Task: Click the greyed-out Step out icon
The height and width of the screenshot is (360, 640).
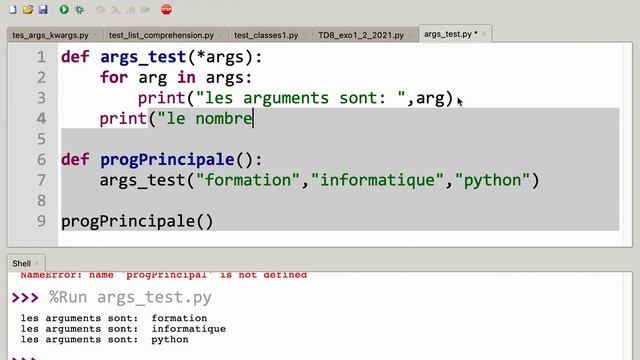Action: pos(131,9)
